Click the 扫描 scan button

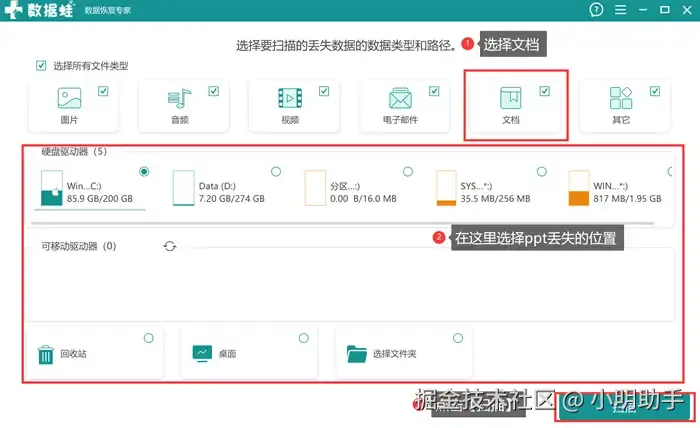tap(624, 407)
